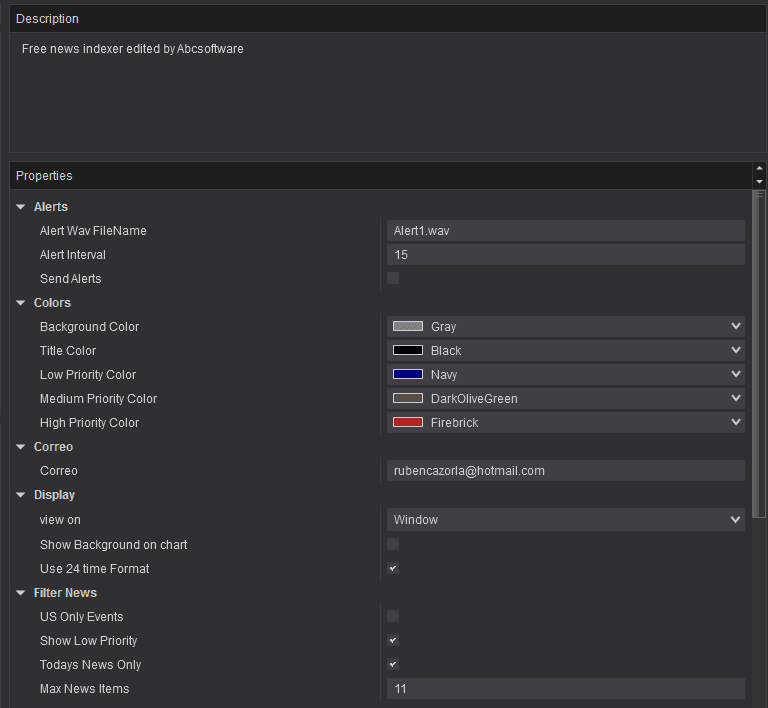Toggle Todays News Only checkbox
Viewport: 768px width, 708px height.
click(x=393, y=664)
